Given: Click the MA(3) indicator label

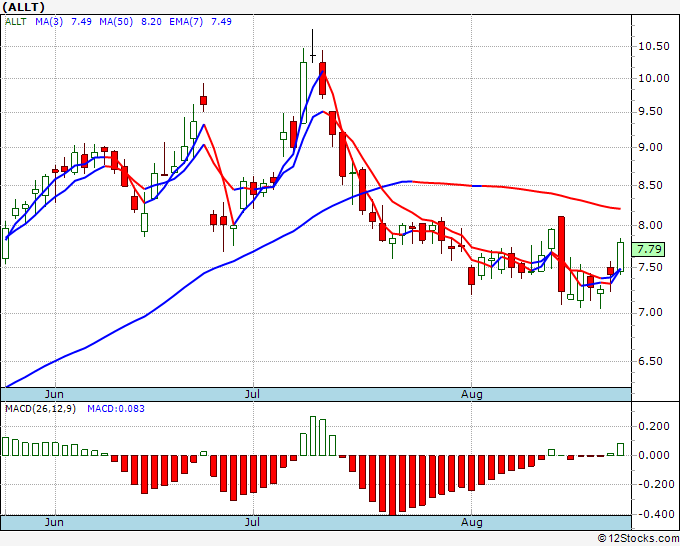Looking at the screenshot, I should pos(49,22).
